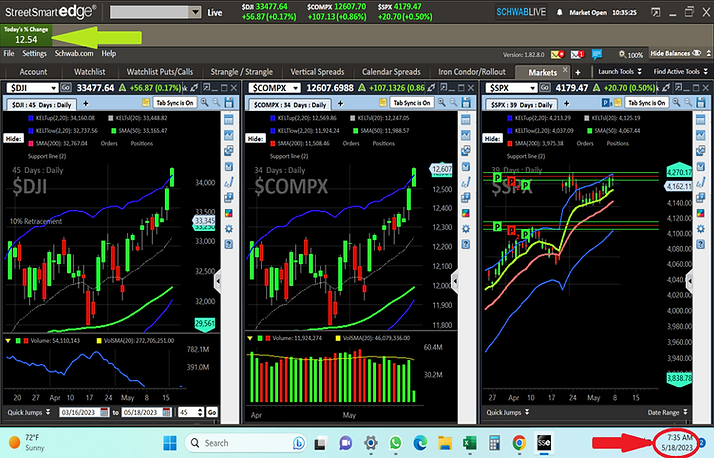
Task: Expand Date Range in the $SPX chart
Action: (x=668, y=412)
